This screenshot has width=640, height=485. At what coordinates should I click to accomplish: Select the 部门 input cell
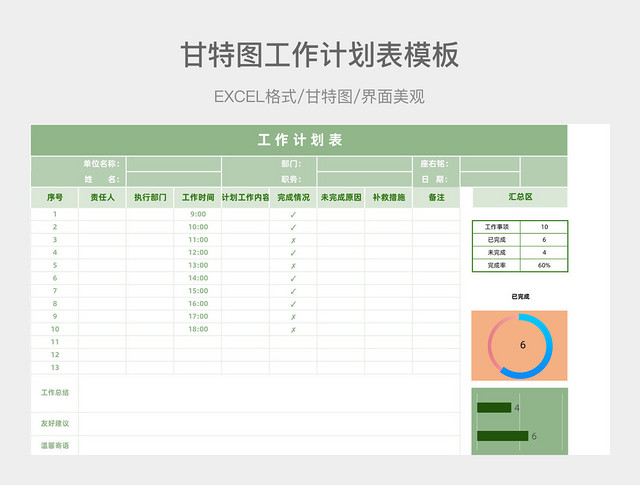tap(364, 164)
